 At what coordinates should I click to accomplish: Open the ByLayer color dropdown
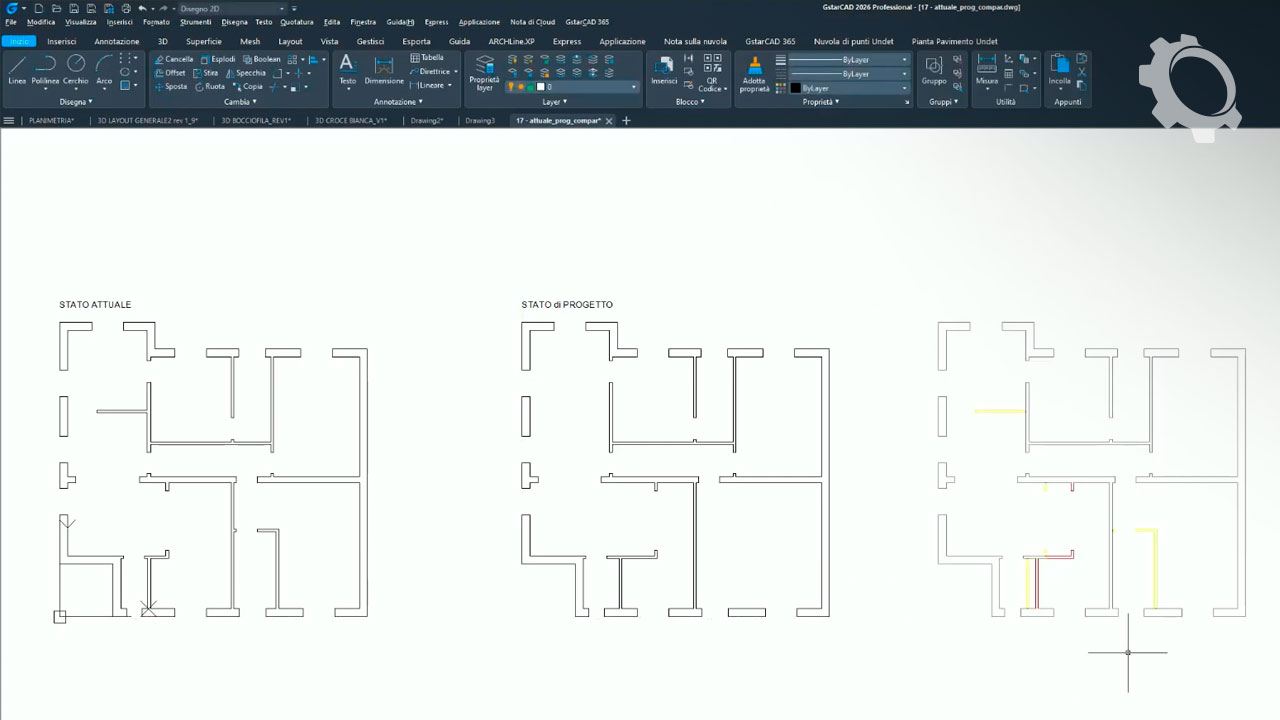tap(904, 88)
